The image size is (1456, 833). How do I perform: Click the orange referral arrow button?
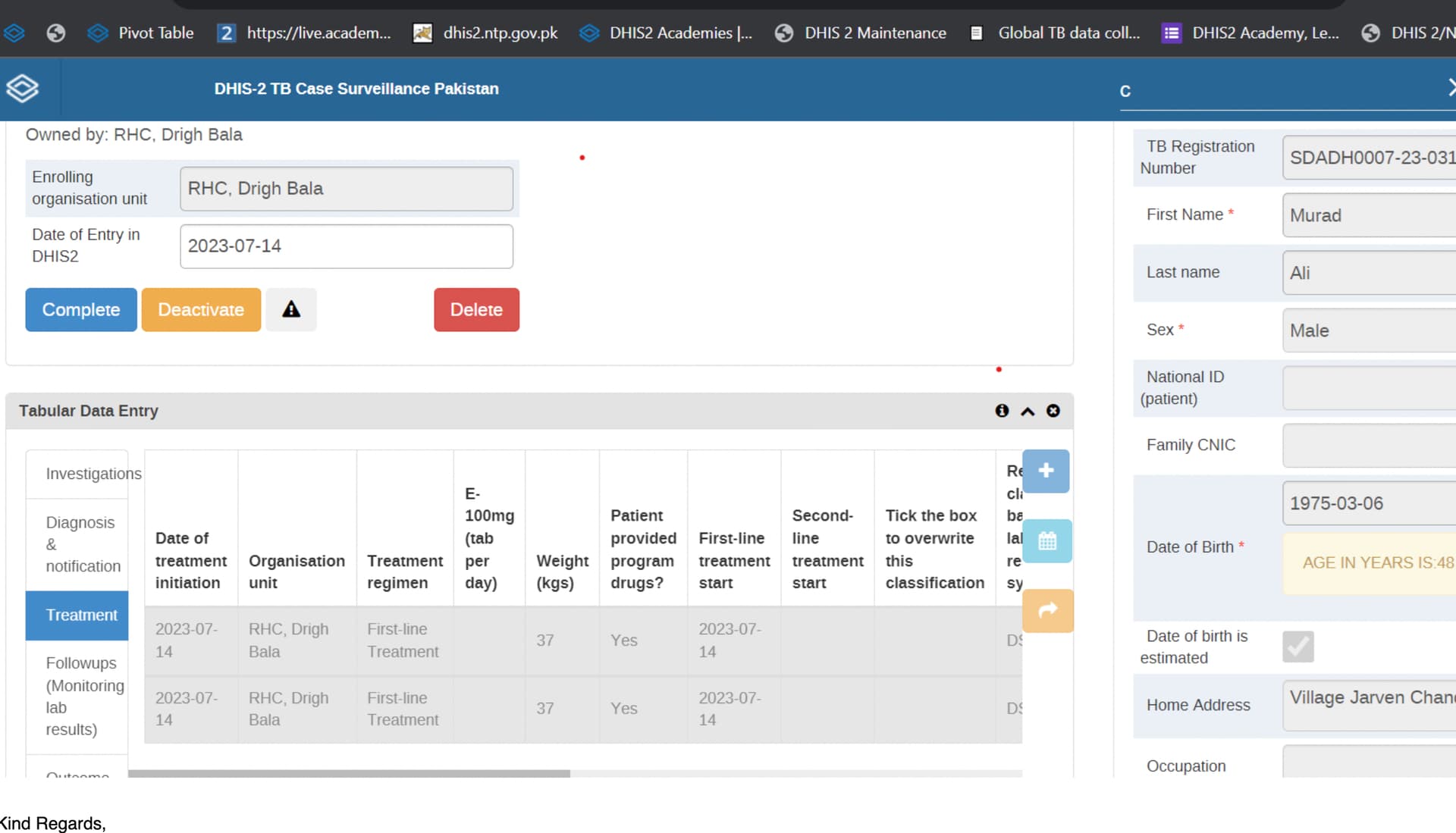1048,610
